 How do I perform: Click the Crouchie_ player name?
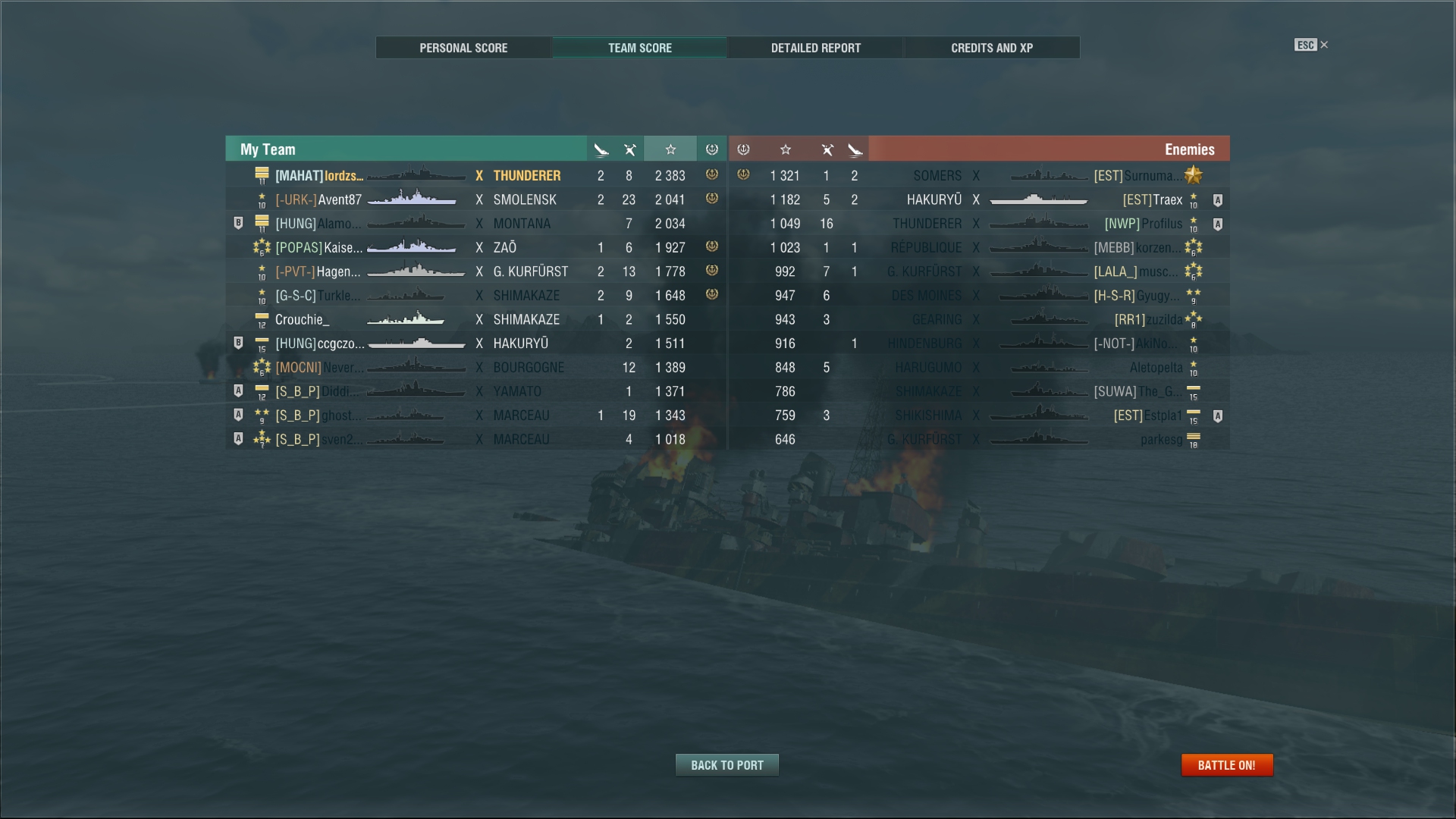(302, 319)
